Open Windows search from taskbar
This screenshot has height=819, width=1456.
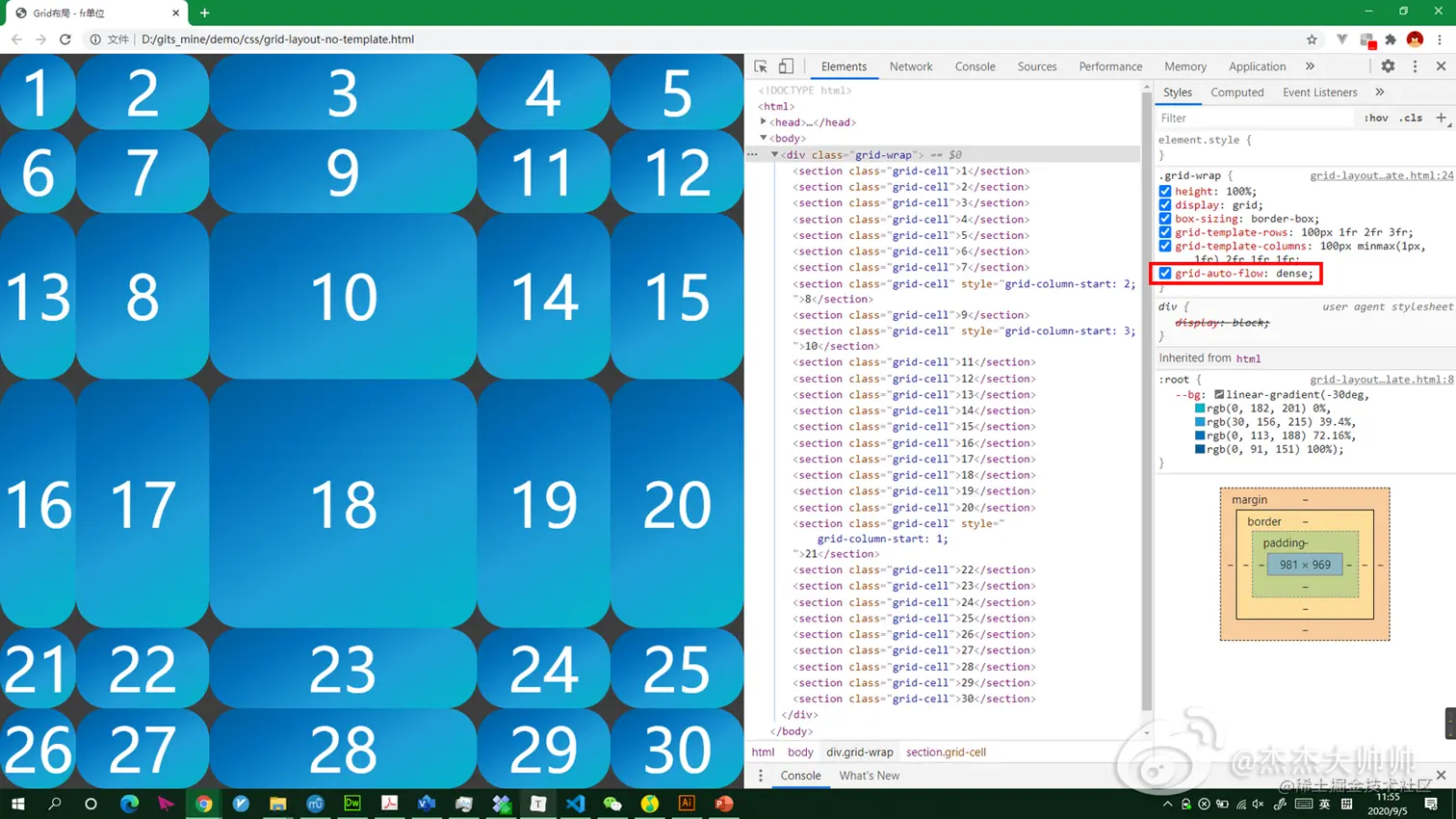point(55,804)
